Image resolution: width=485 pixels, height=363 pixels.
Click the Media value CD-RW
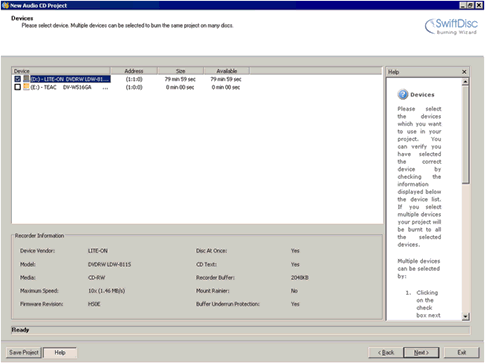click(97, 277)
